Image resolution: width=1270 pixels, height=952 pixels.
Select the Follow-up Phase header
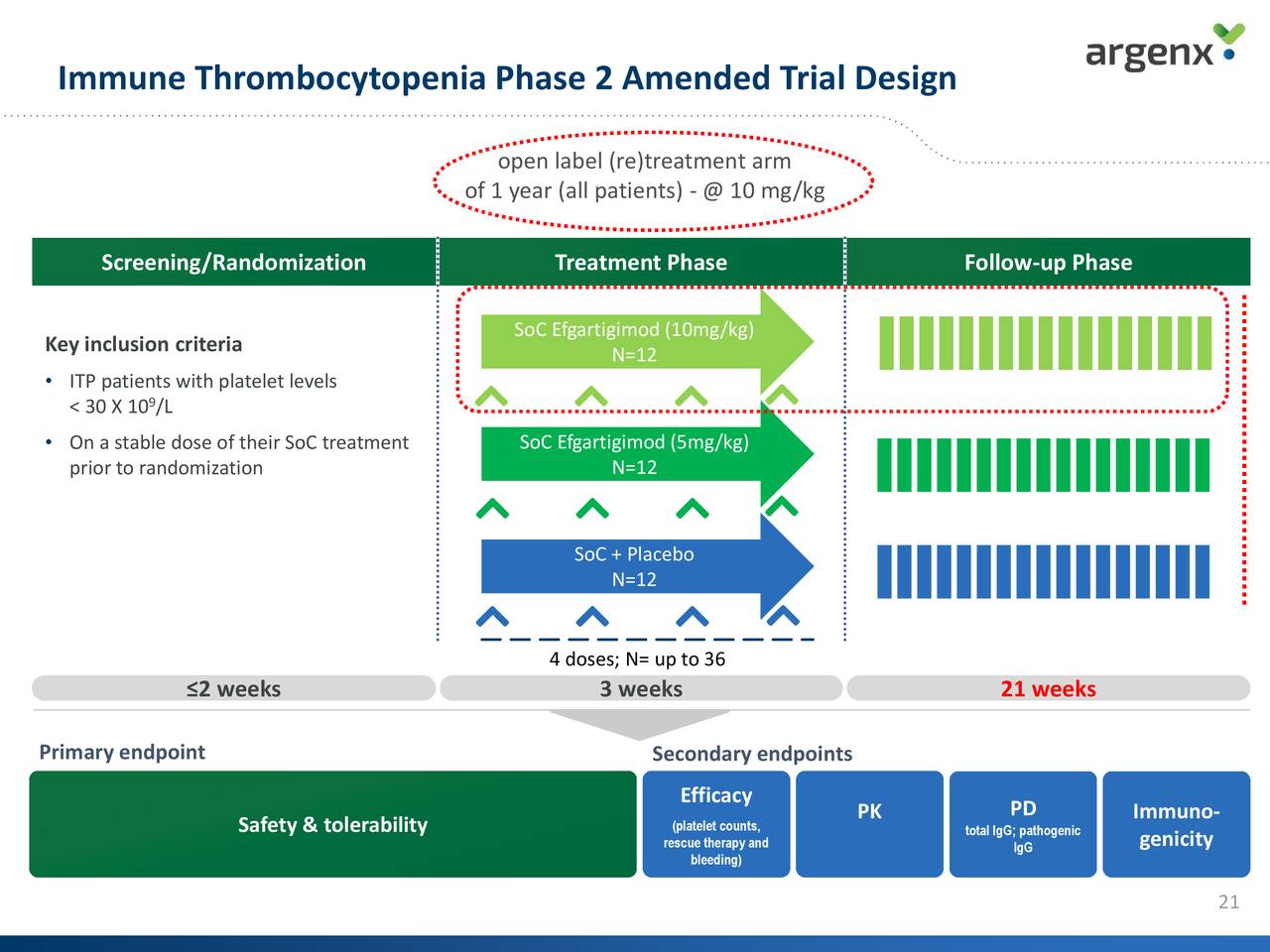pos(1048,262)
